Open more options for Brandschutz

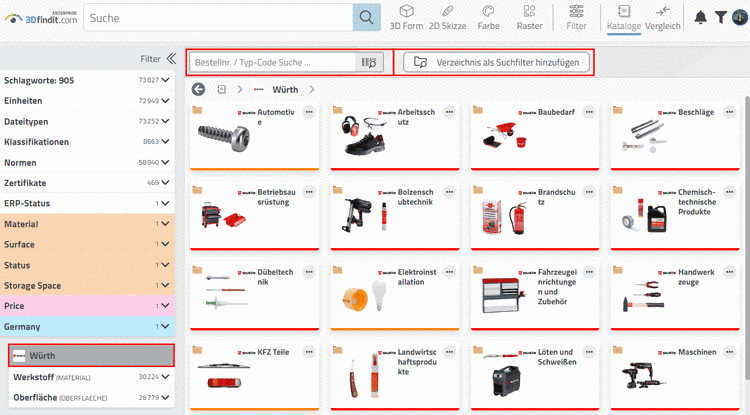tap(589, 192)
